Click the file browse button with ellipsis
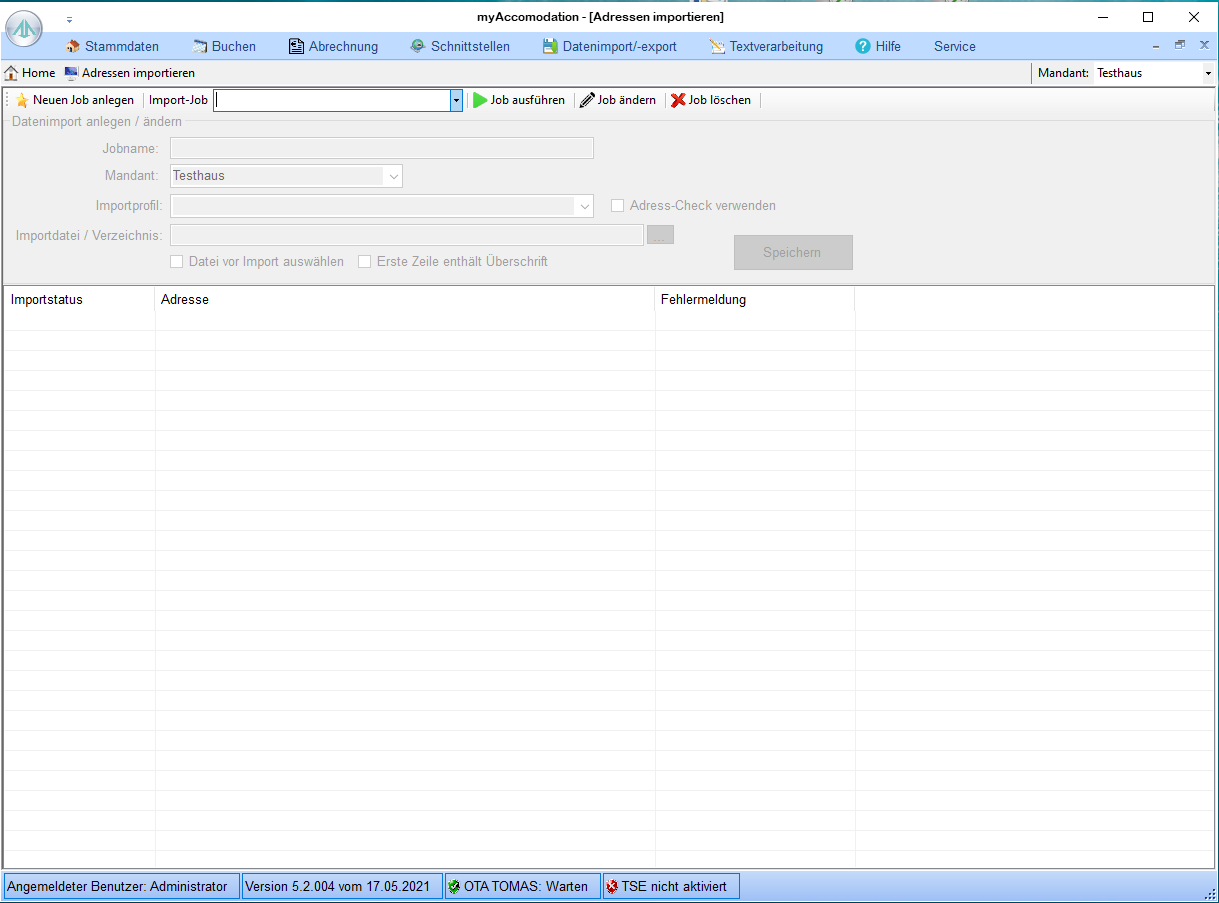Screen dimensions: 1219x903 pos(660,235)
